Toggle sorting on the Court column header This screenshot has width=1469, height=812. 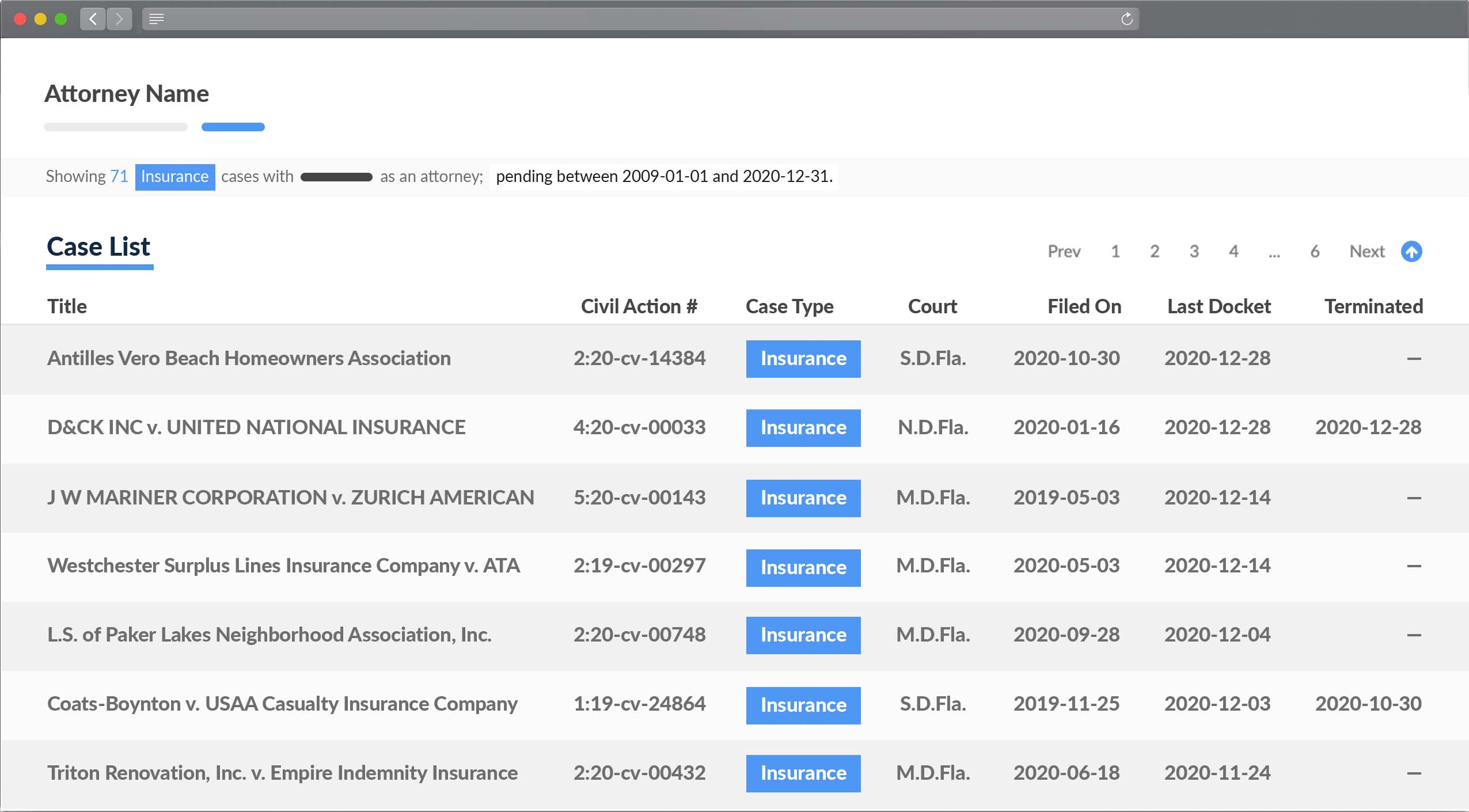(x=932, y=306)
